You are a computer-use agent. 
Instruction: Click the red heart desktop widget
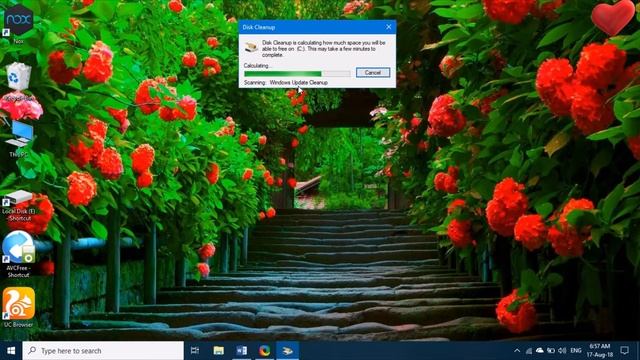pyautogui.click(x=613, y=18)
